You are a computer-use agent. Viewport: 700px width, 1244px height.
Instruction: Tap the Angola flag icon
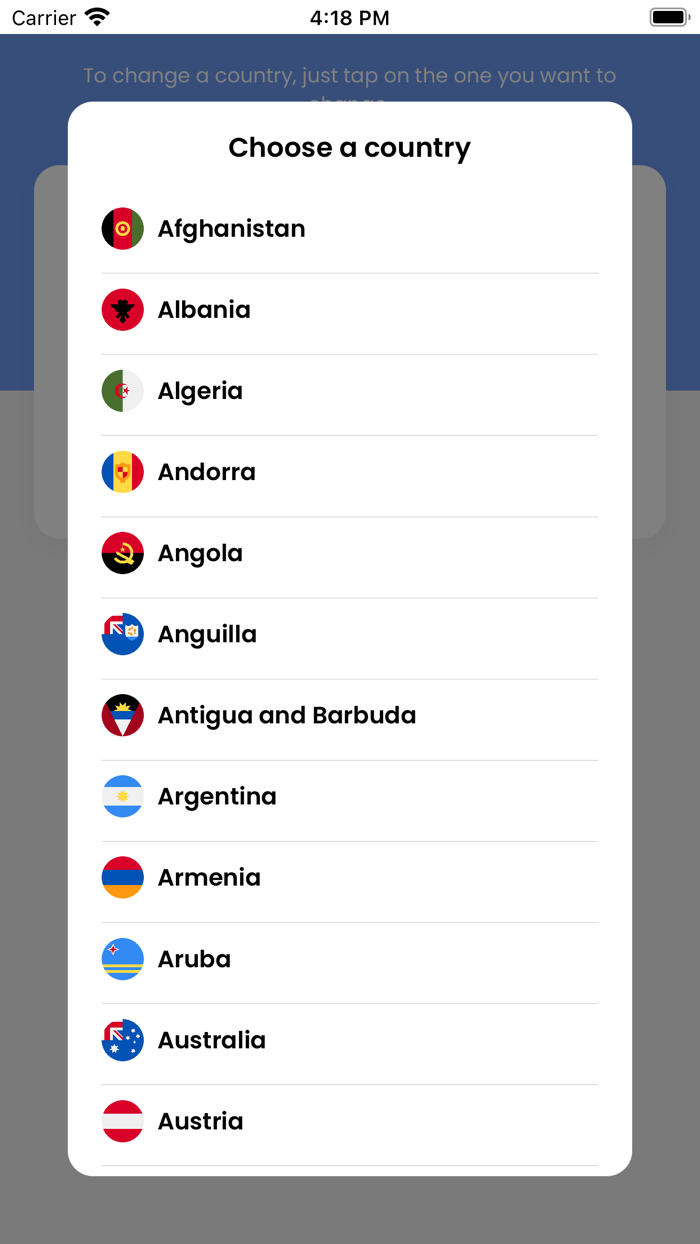[x=123, y=553]
